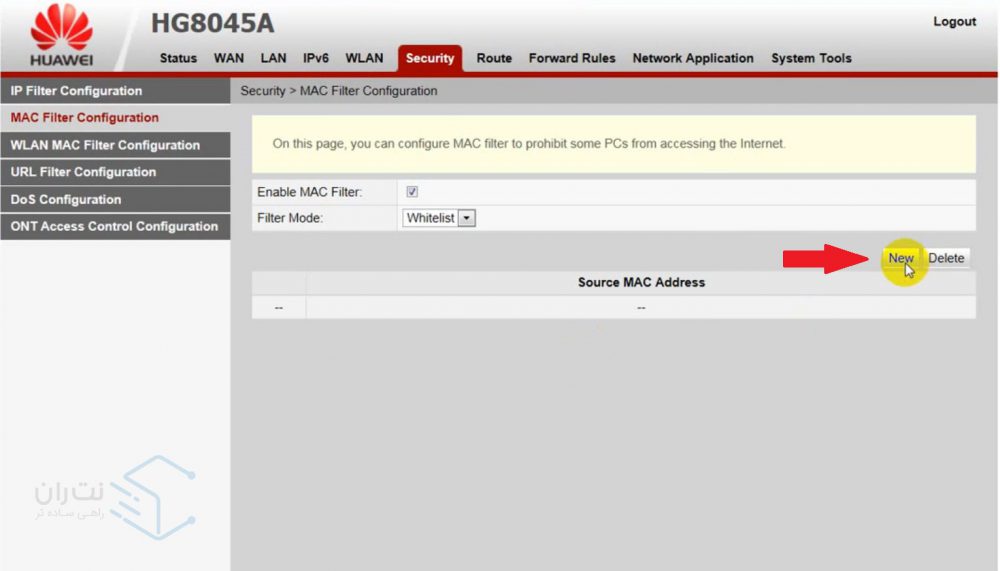The image size is (1000, 571).
Task: Go to the LAN tab
Action: pyautogui.click(x=273, y=58)
